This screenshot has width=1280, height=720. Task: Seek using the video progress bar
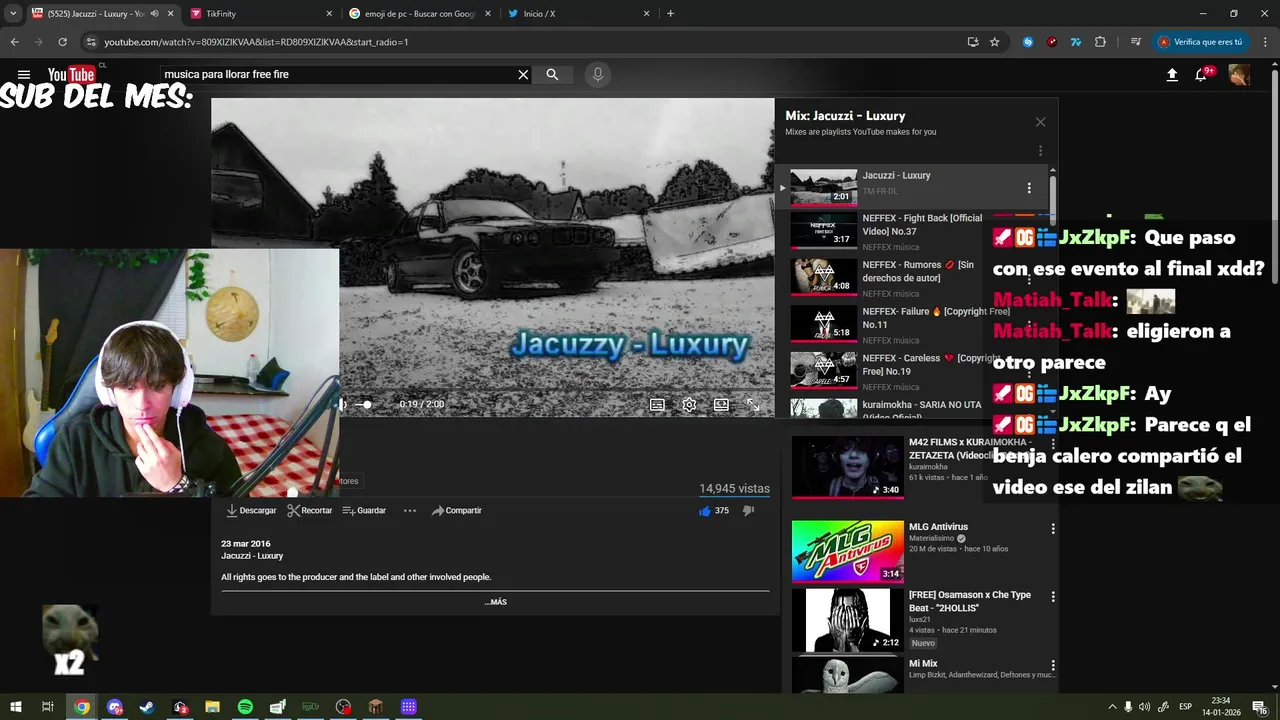coord(557,389)
